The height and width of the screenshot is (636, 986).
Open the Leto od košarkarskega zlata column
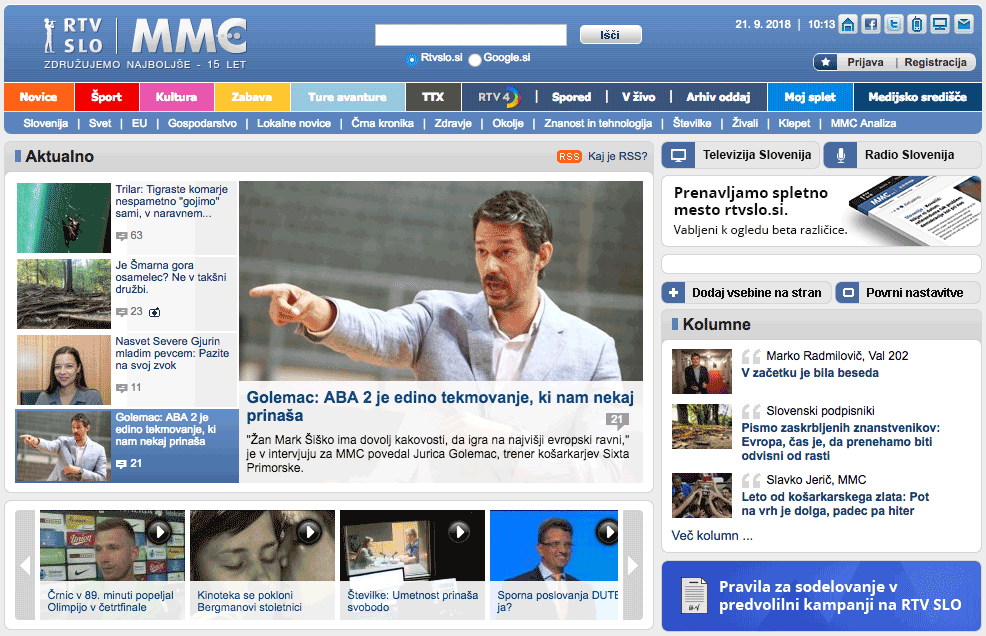(x=835, y=504)
